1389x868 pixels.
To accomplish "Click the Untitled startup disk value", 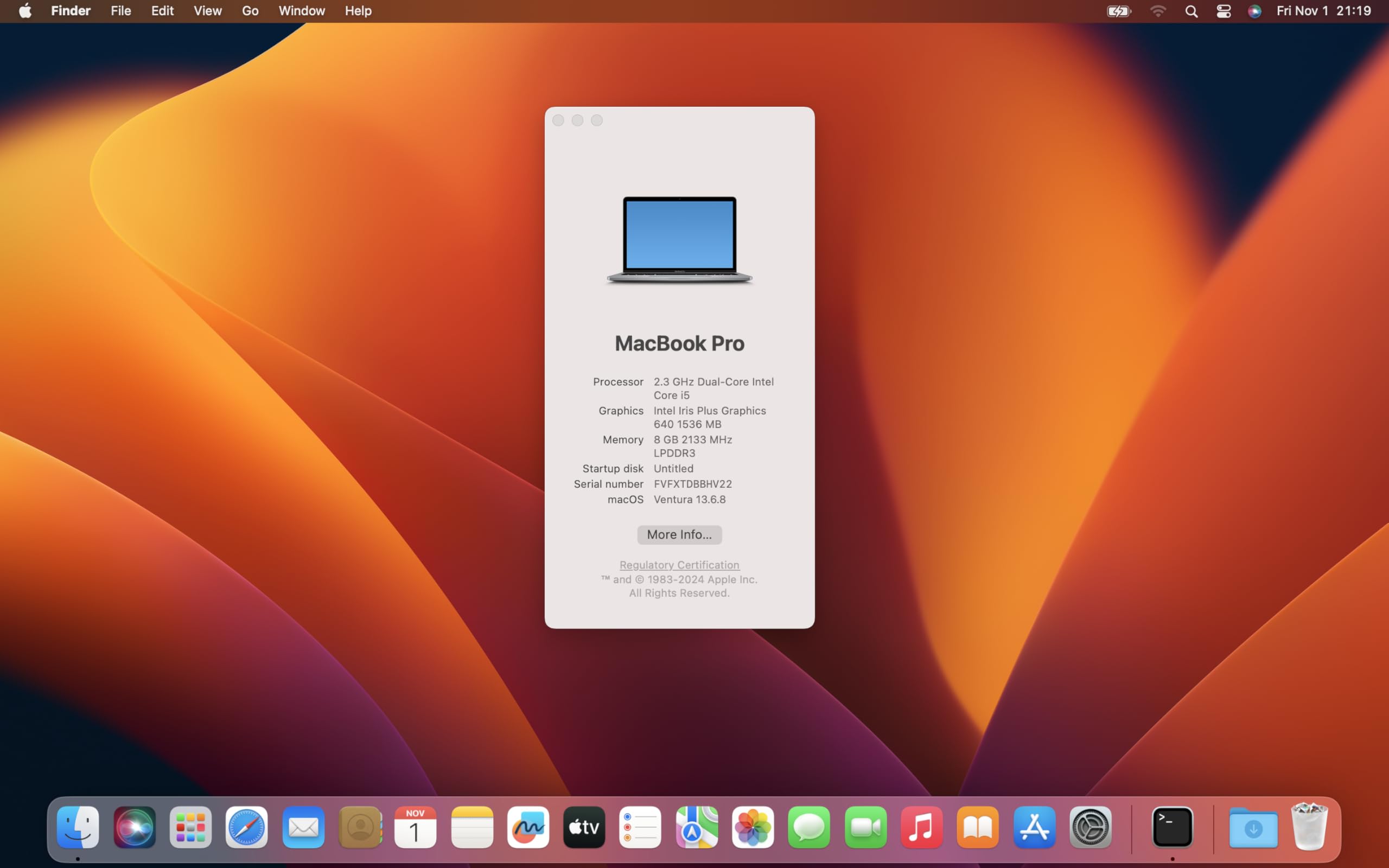I will point(673,468).
